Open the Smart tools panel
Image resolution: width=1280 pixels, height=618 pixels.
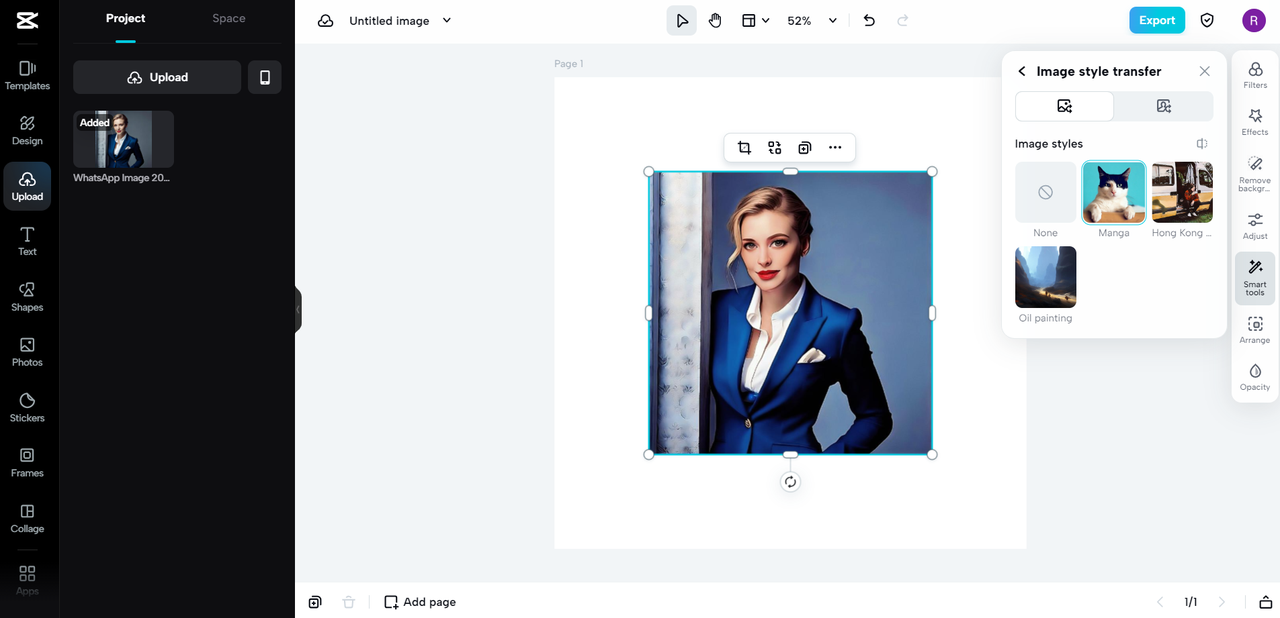coord(1255,278)
